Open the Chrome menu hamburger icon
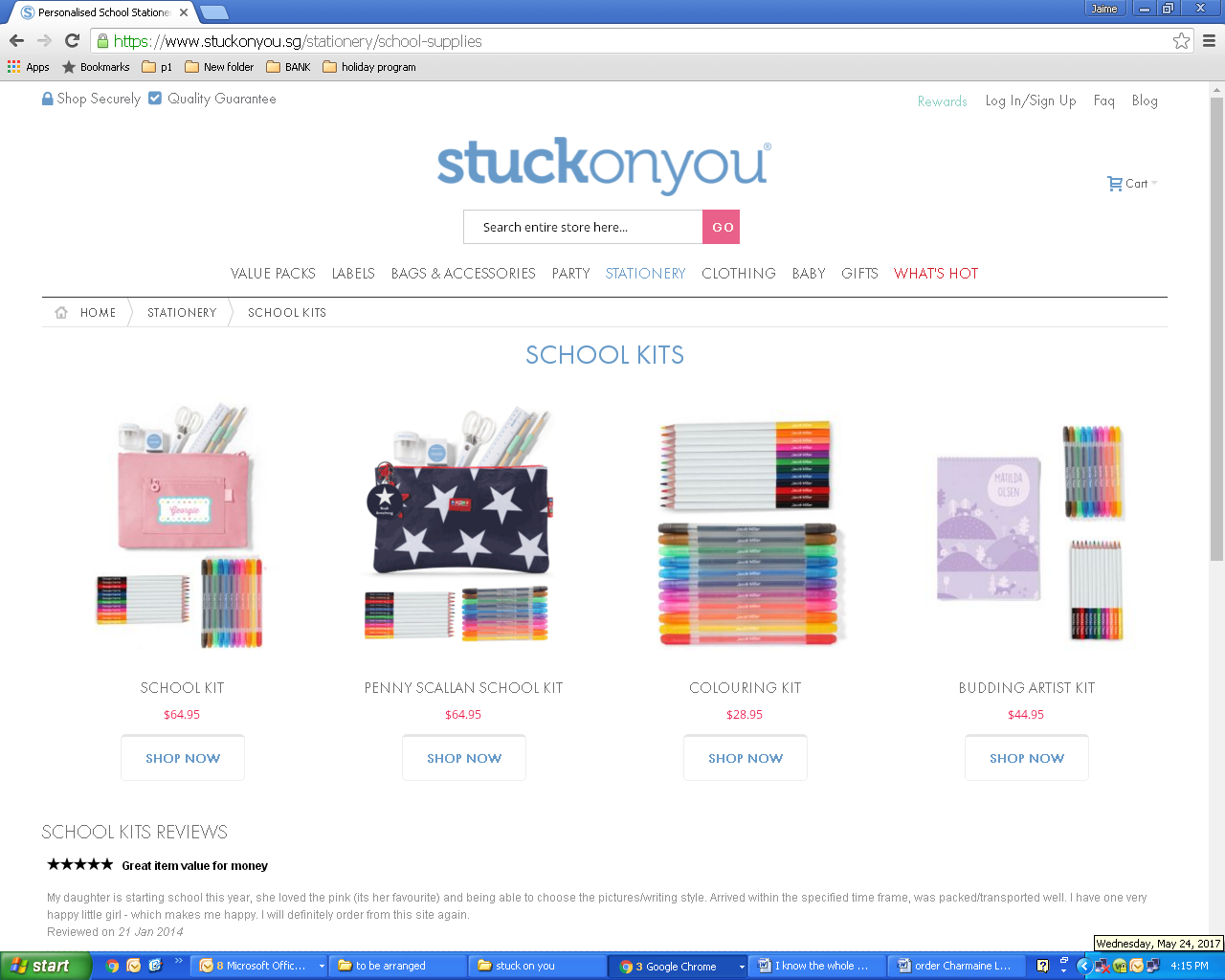 1209,40
